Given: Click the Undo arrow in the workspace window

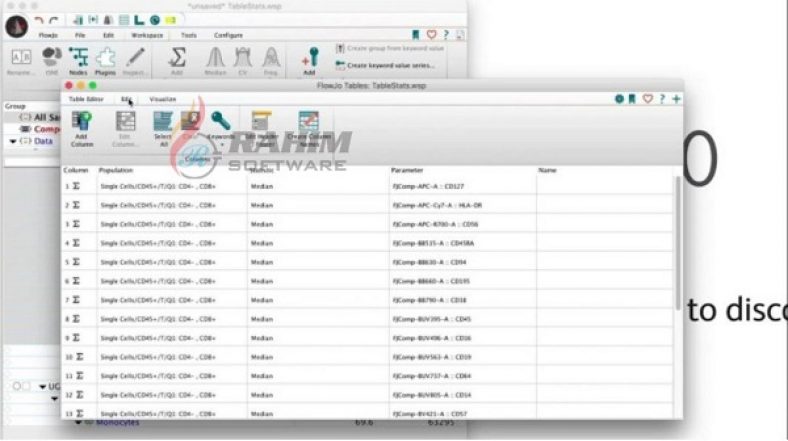Looking at the screenshot, I should click(x=39, y=20).
